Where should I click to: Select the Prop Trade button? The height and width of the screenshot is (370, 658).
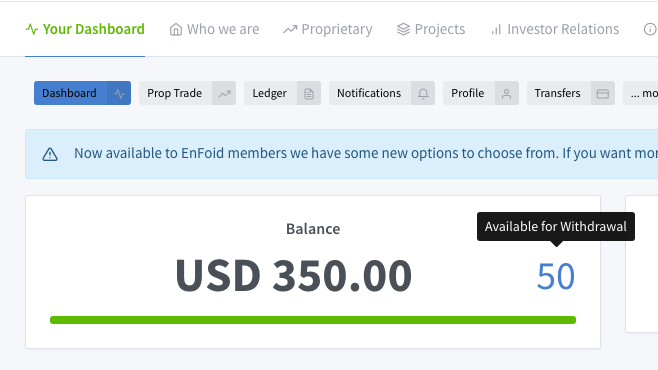pos(188,93)
